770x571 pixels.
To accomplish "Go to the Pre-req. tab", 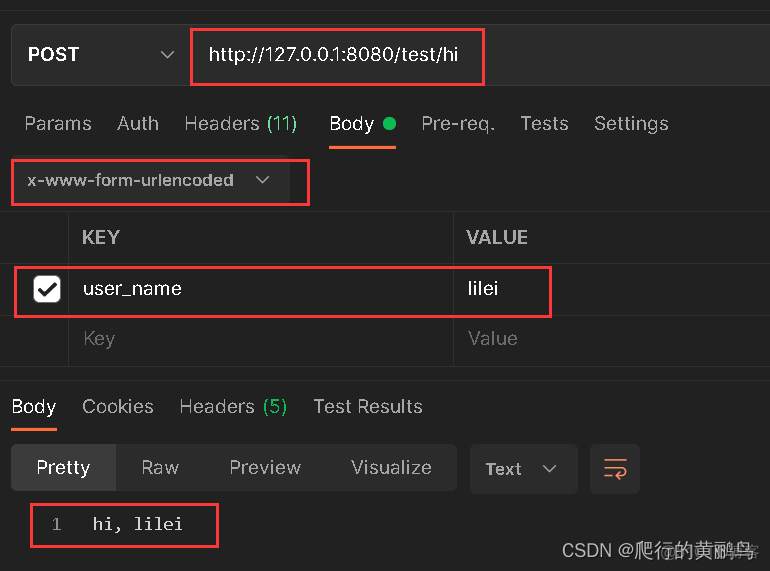I will click(x=458, y=124).
